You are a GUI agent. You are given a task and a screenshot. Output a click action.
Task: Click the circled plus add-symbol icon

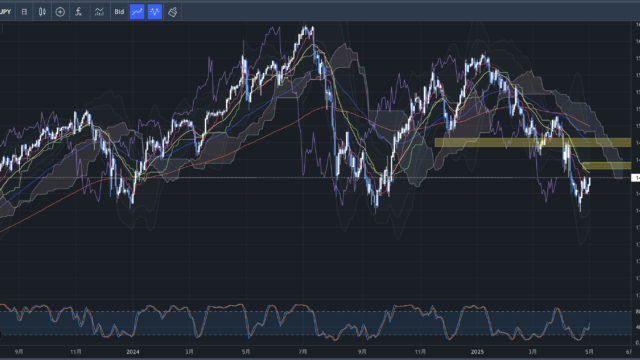click(60, 12)
